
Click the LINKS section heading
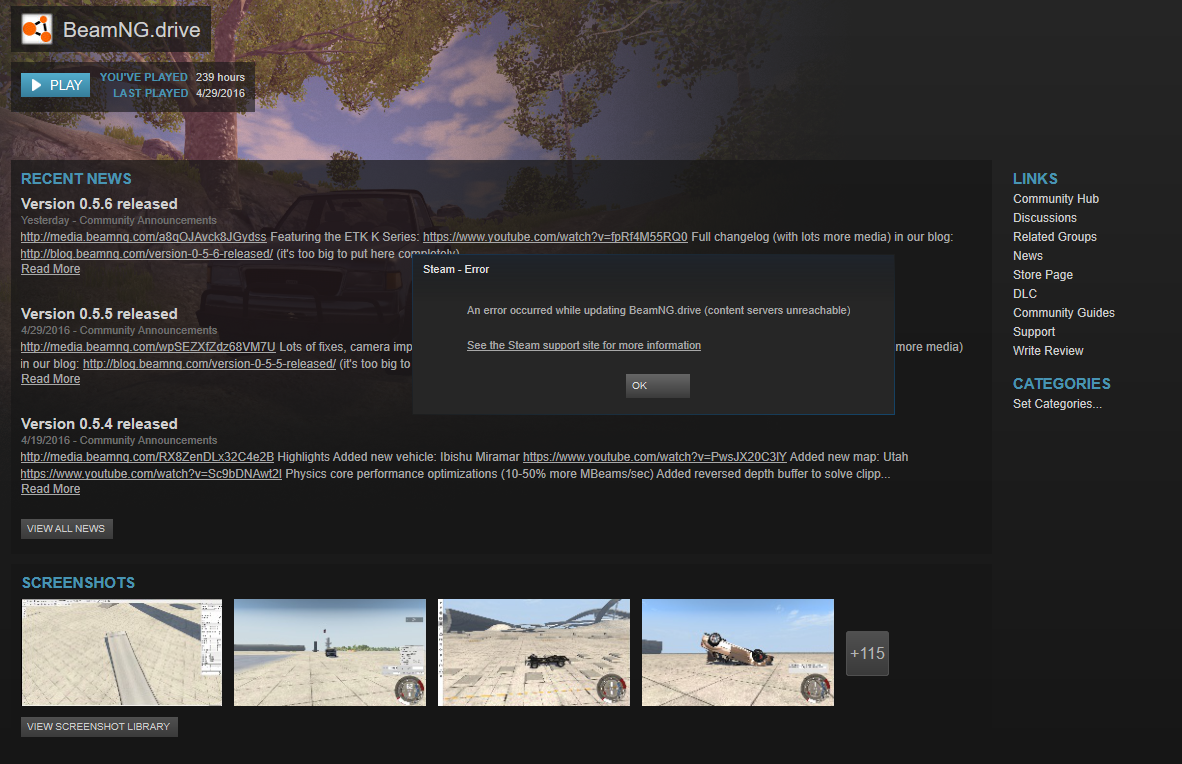tap(1035, 179)
